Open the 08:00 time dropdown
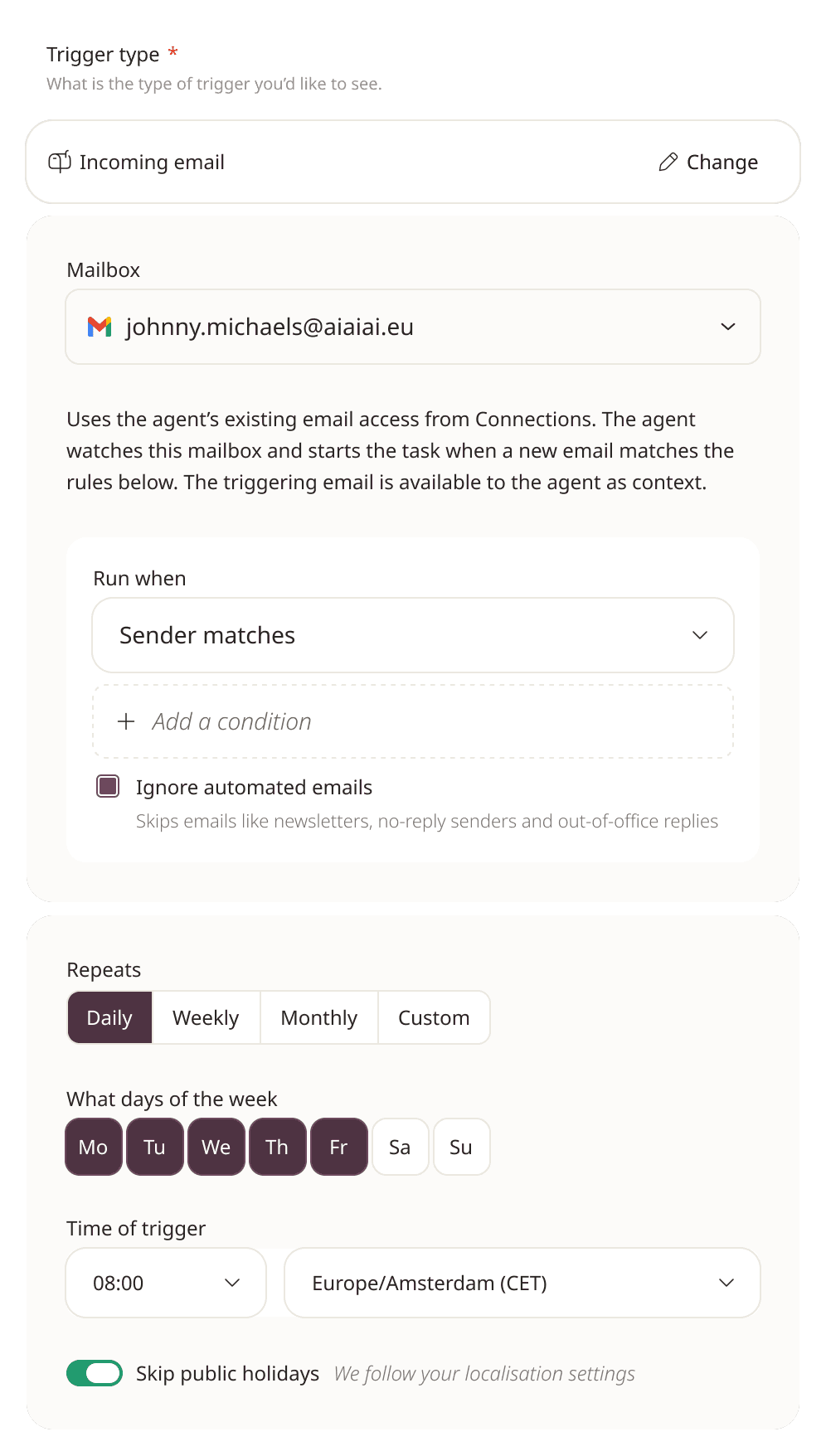 pyautogui.click(x=166, y=1283)
